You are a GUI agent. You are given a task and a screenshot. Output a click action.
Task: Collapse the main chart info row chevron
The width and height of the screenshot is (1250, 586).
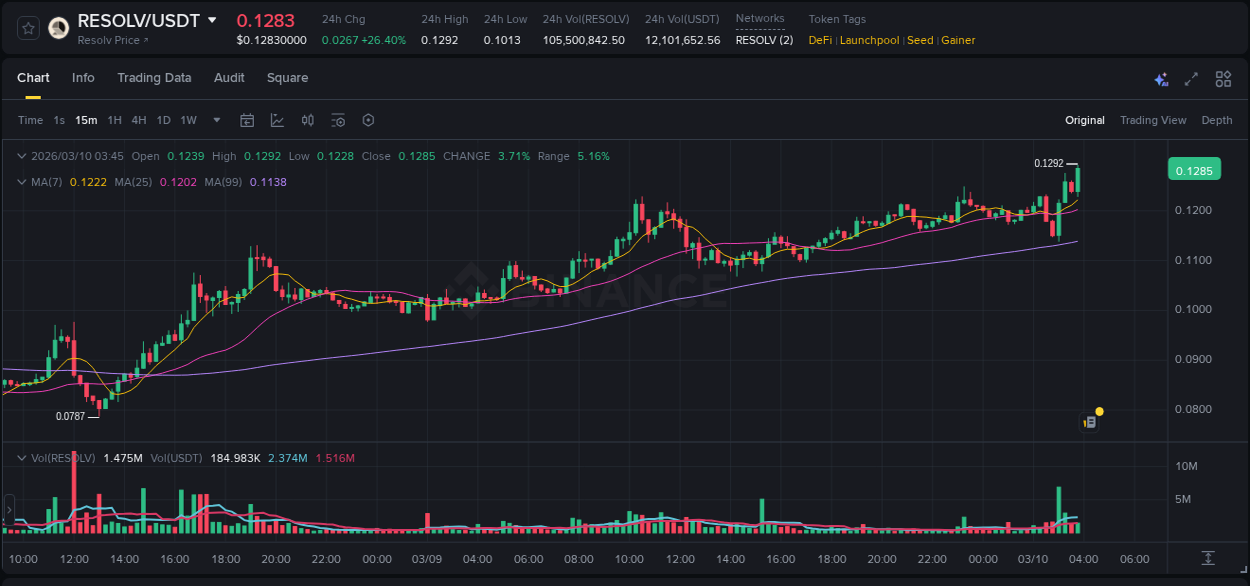pos(21,156)
